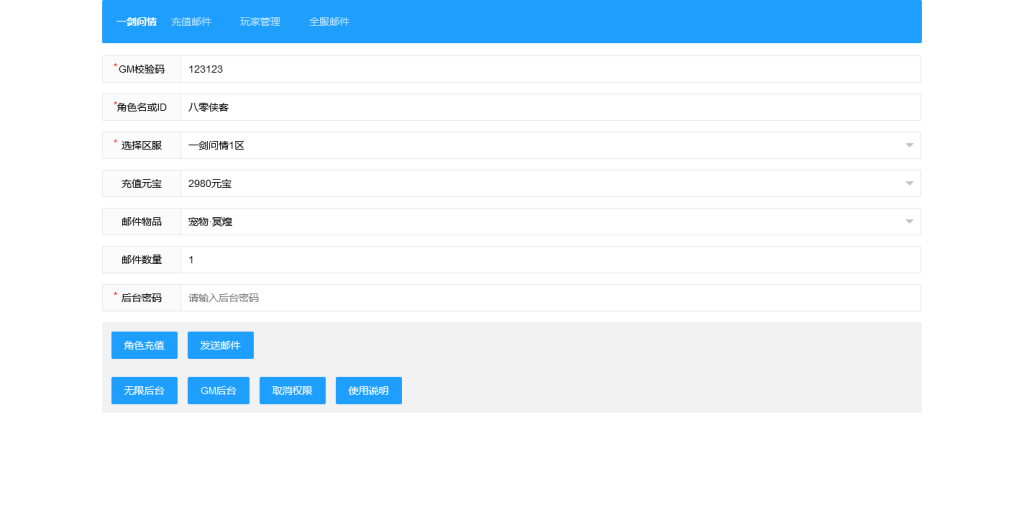Focus the 邮件数量 quantity field

pyautogui.click(x=550, y=260)
